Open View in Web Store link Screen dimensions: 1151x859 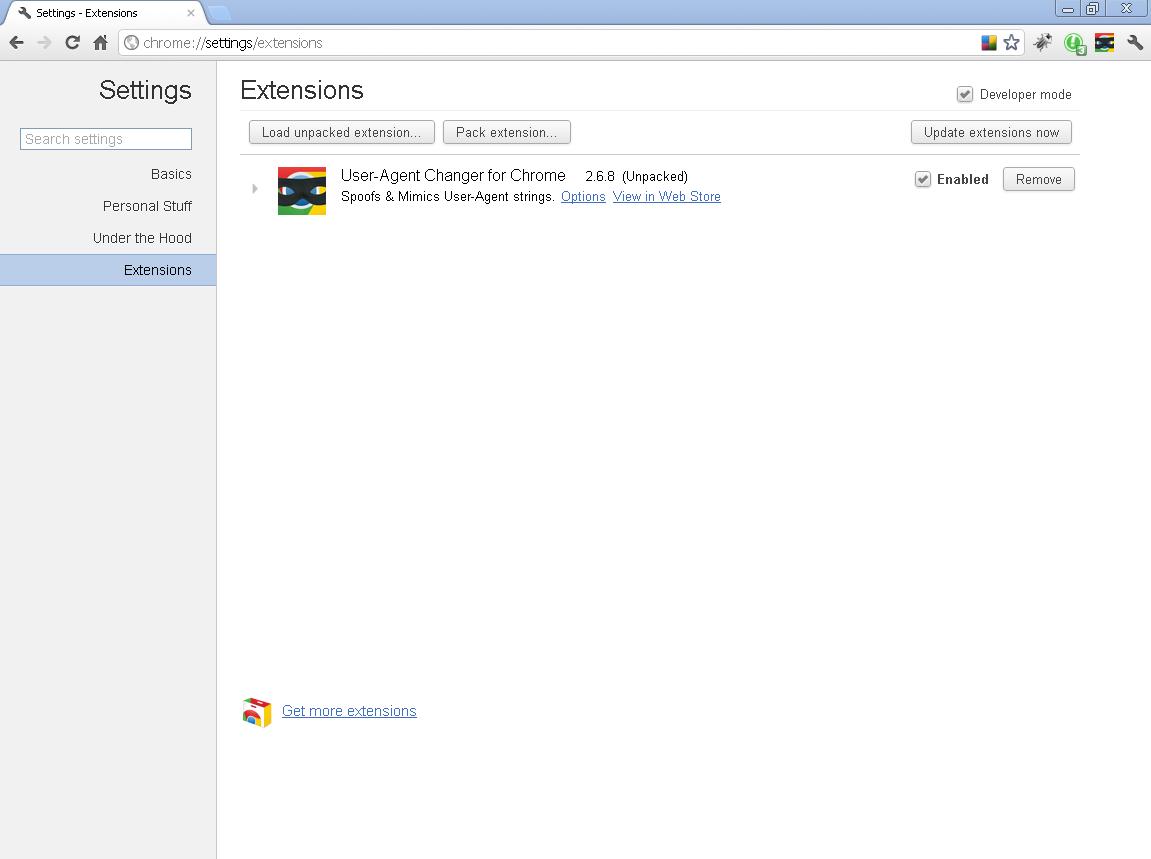tap(667, 197)
